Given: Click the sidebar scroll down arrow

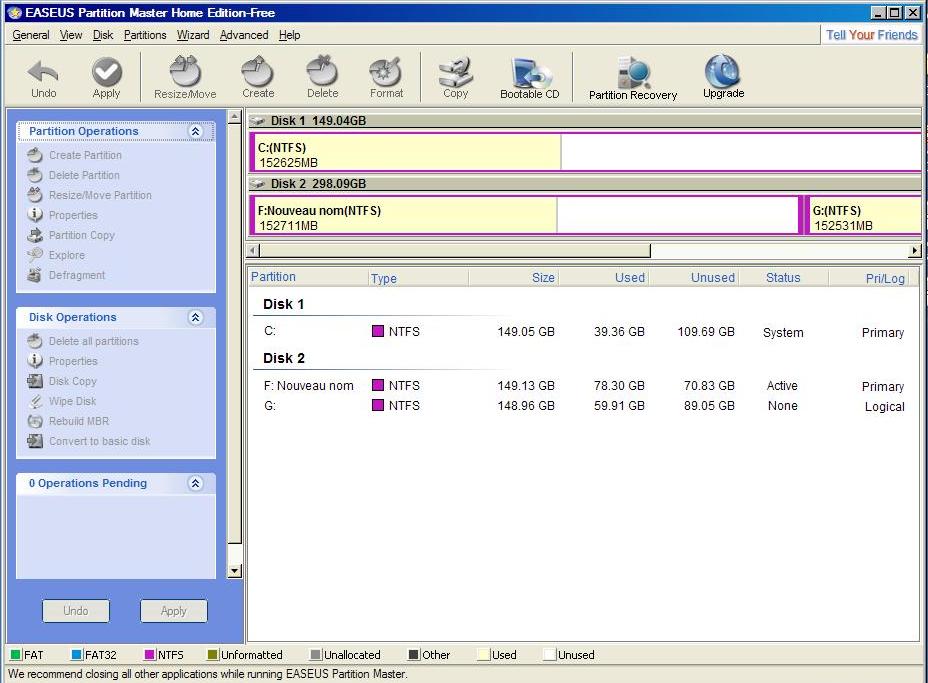Looking at the screenshot, I should click(234, 571).
